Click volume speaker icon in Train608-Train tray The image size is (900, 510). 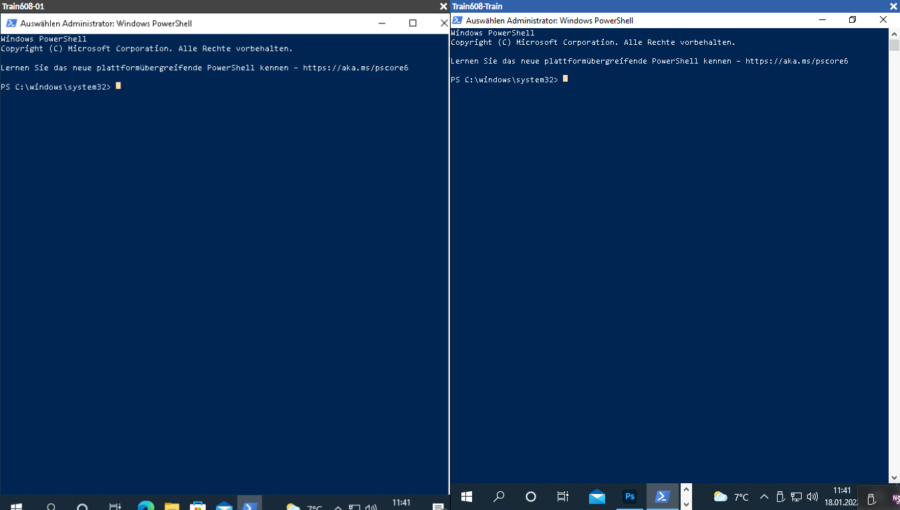tap(812, 497)
